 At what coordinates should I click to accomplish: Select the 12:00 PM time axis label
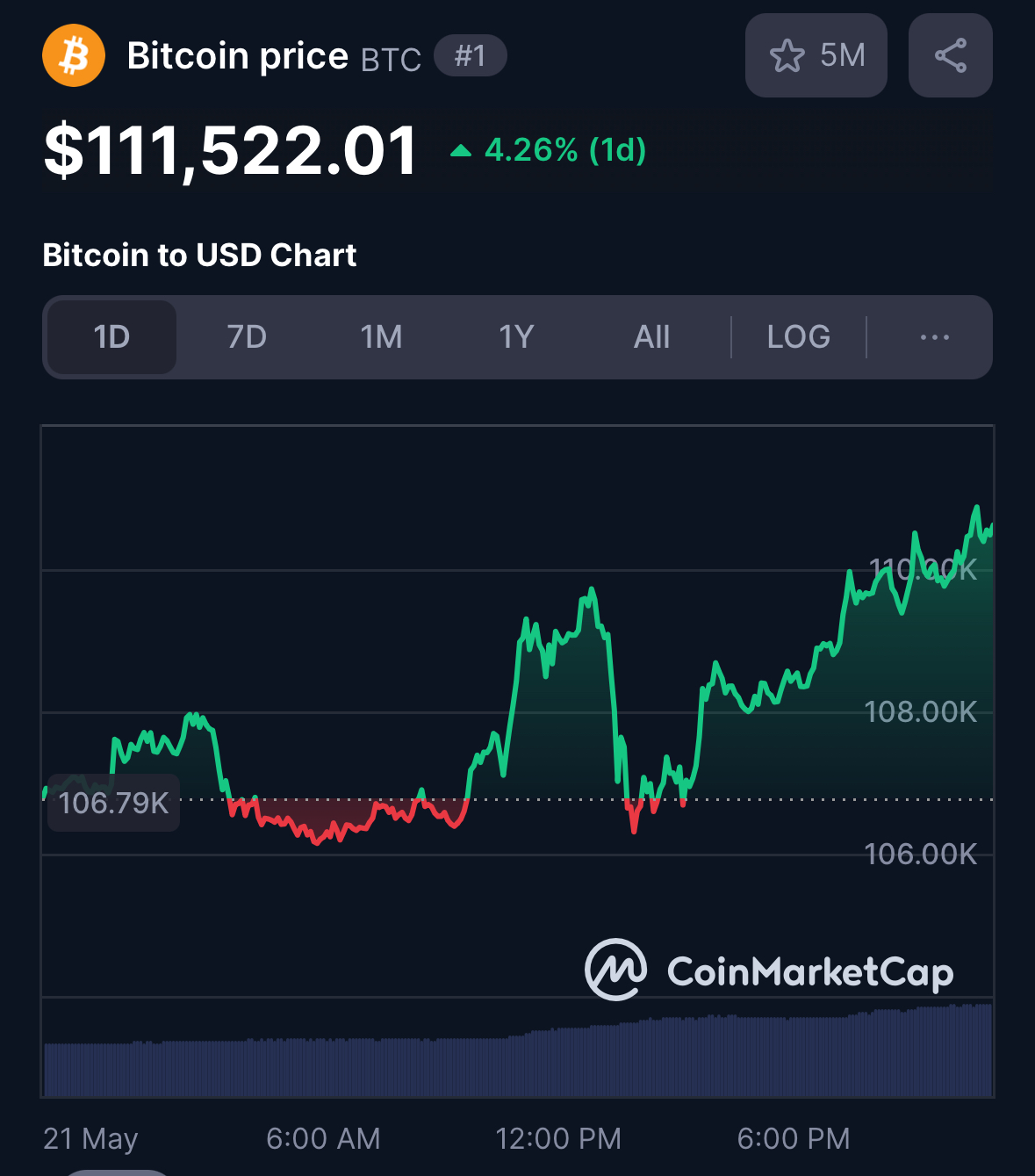click(558, 1139)
